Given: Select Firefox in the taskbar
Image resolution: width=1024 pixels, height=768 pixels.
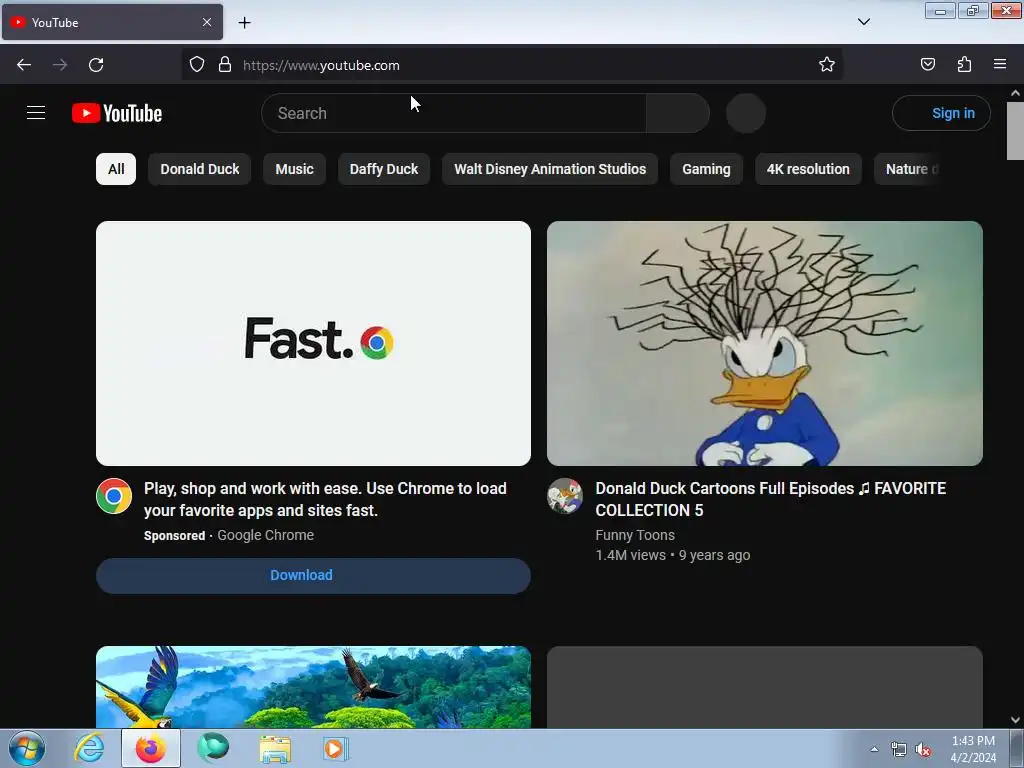Looking at the screenshot, I should [151, 748].
